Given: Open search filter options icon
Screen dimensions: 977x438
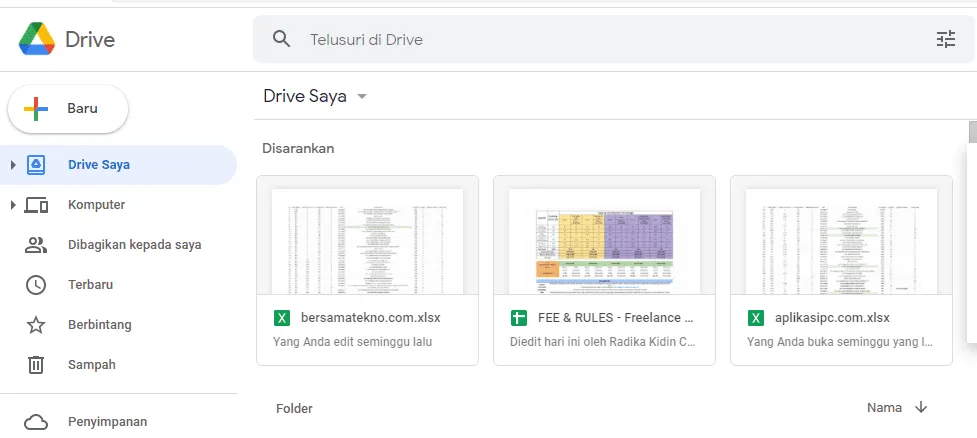Looking at the screenshot, I should tap(945, 39).
